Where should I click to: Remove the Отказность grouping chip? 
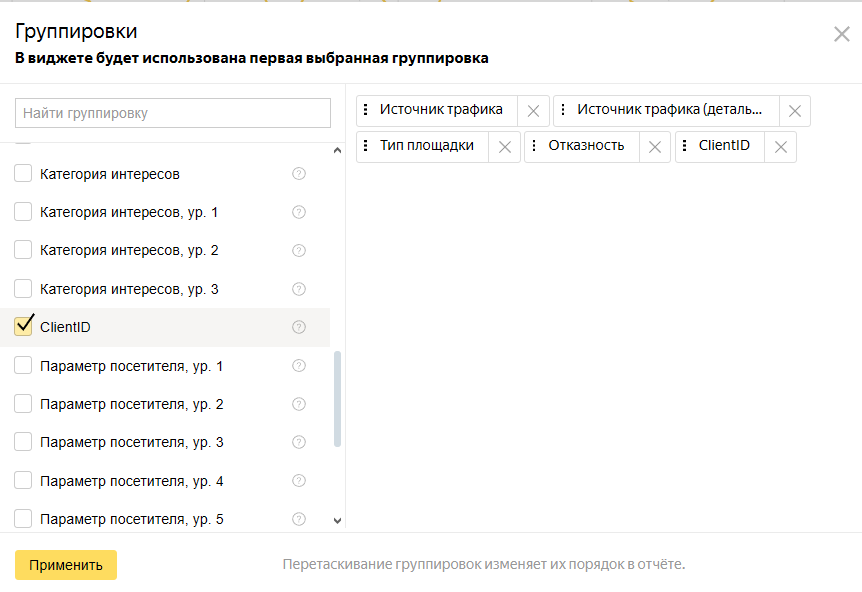tap(654, 147)
